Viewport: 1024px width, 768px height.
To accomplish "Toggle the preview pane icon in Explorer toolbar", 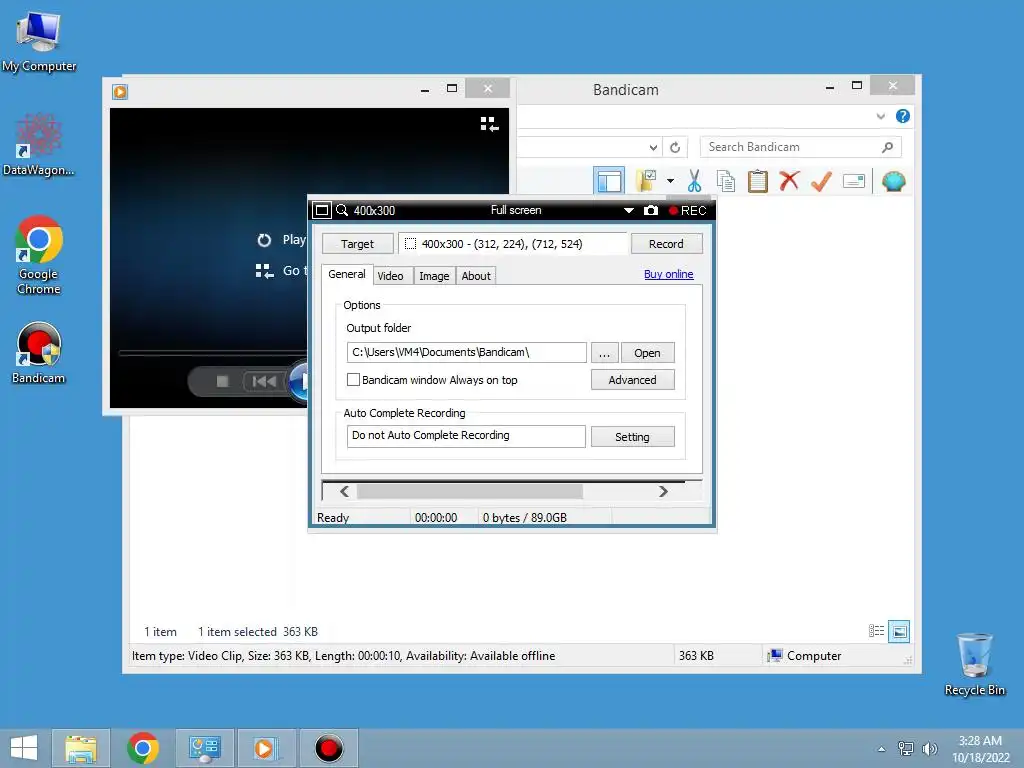I will (609, 181).
